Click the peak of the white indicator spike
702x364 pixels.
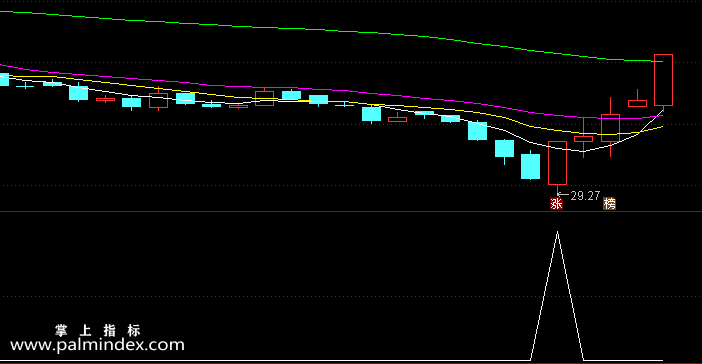click(x=557, y=232)
